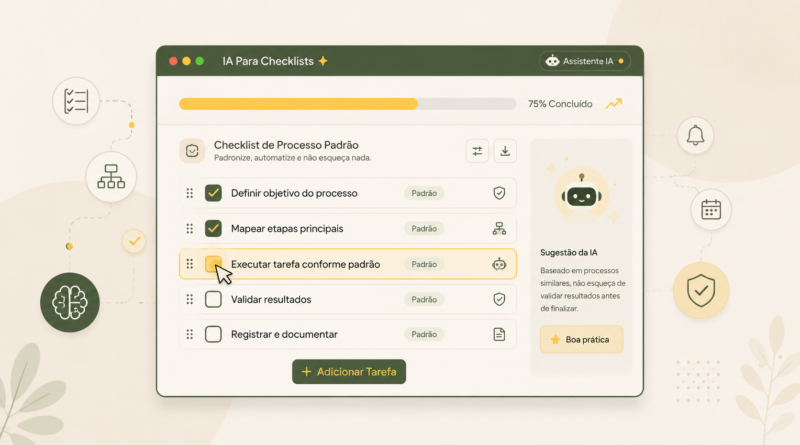Click the yellow minimize window dot

tap(187, 61)
